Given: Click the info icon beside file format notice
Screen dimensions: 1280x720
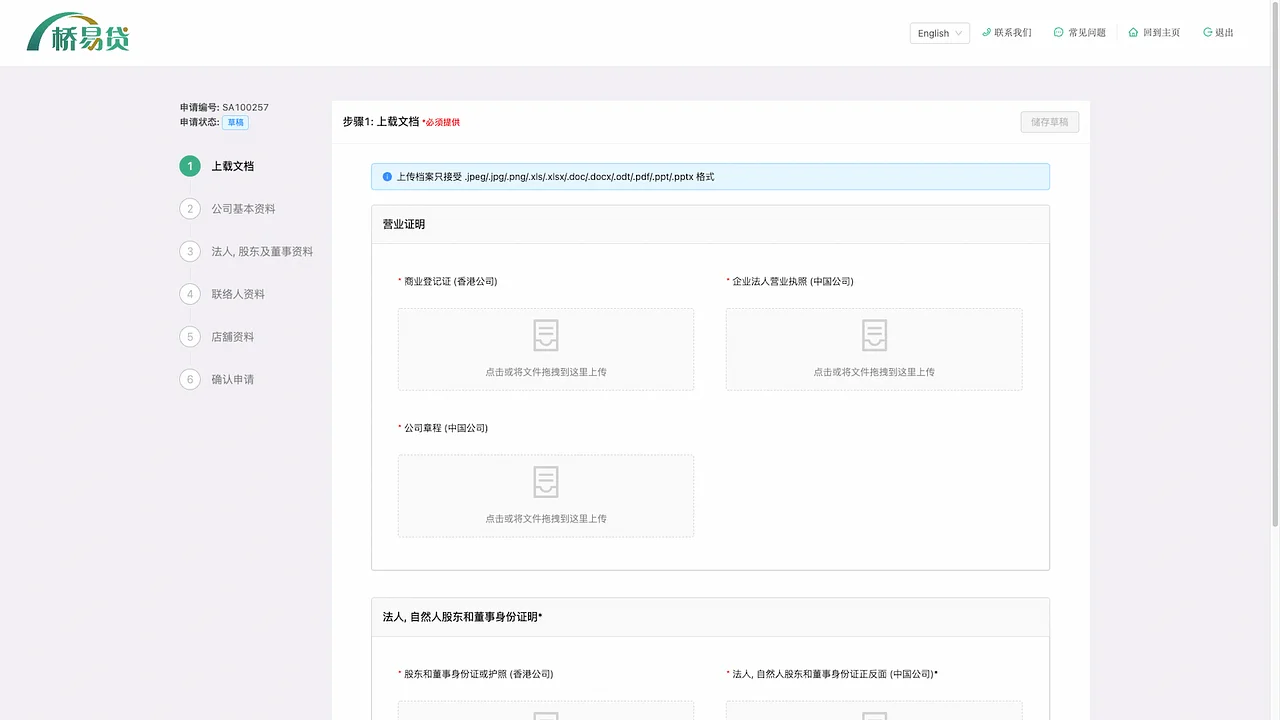Looking at the screenshot, I should tap(387, 176).
